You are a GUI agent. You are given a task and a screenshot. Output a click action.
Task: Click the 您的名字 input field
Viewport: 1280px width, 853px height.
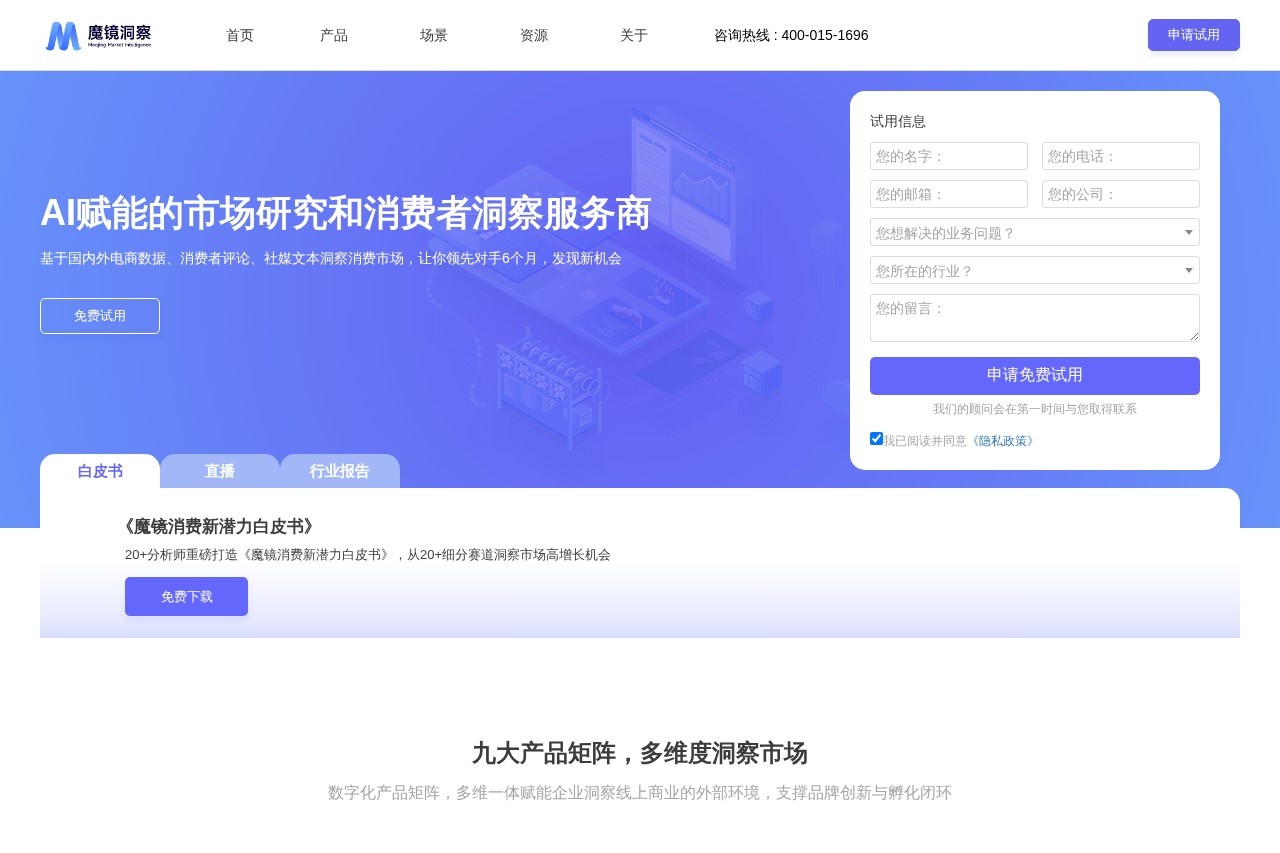click(x=948, y=156)
